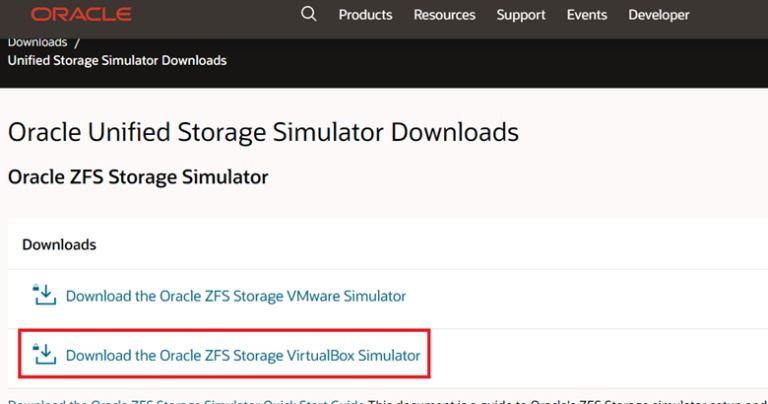Viewport: 768px width, 404px height.
Task: Open the Developer navigation item
Action: (658, 15)
